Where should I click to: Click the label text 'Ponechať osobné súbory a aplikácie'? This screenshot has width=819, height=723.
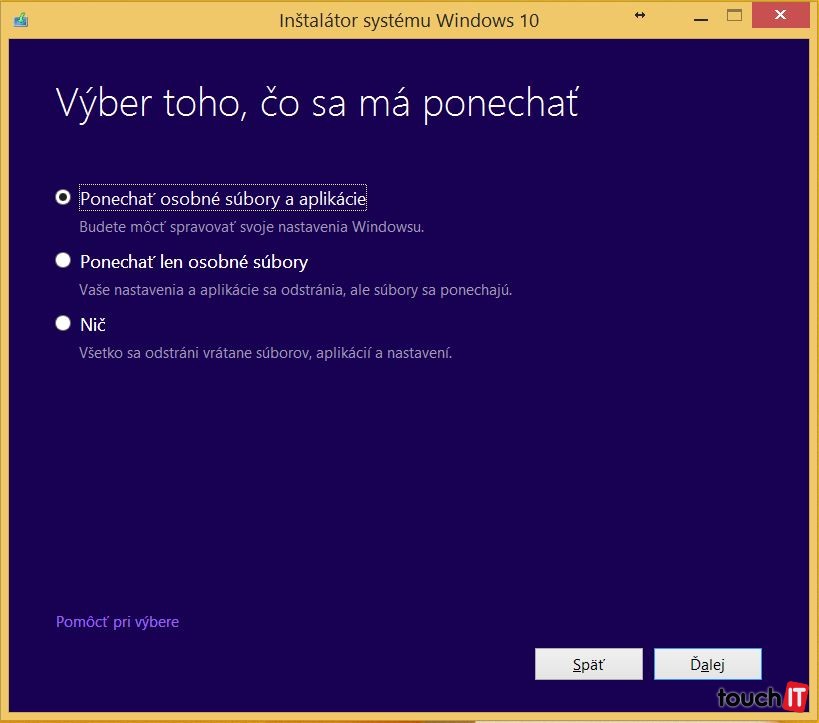(223, 199)
